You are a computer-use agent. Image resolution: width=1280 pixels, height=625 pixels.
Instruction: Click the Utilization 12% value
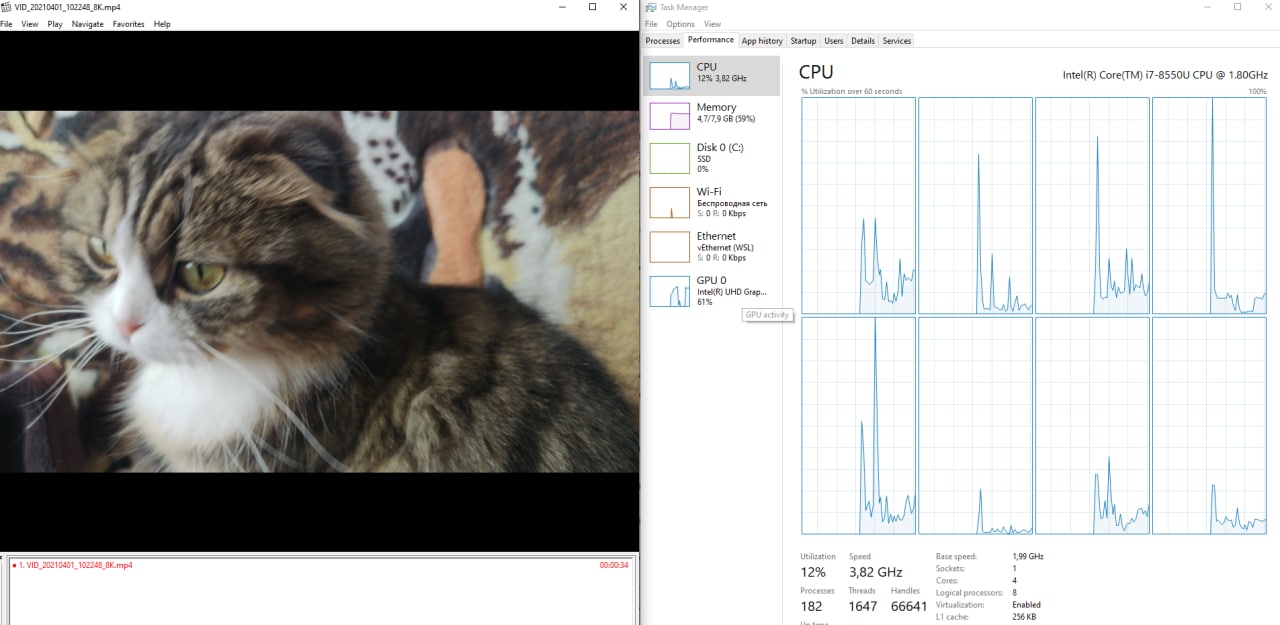(x=813, y=572)
